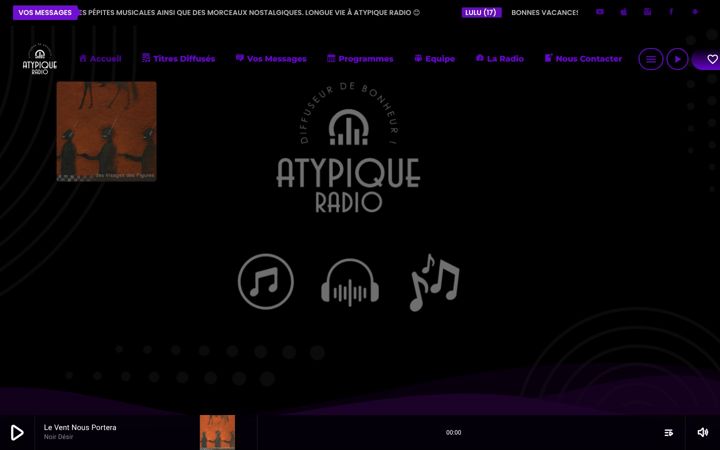The width and height of the screenshot is (720, 450).
Task: Open Programmes menu item
Action: [360, 58]
